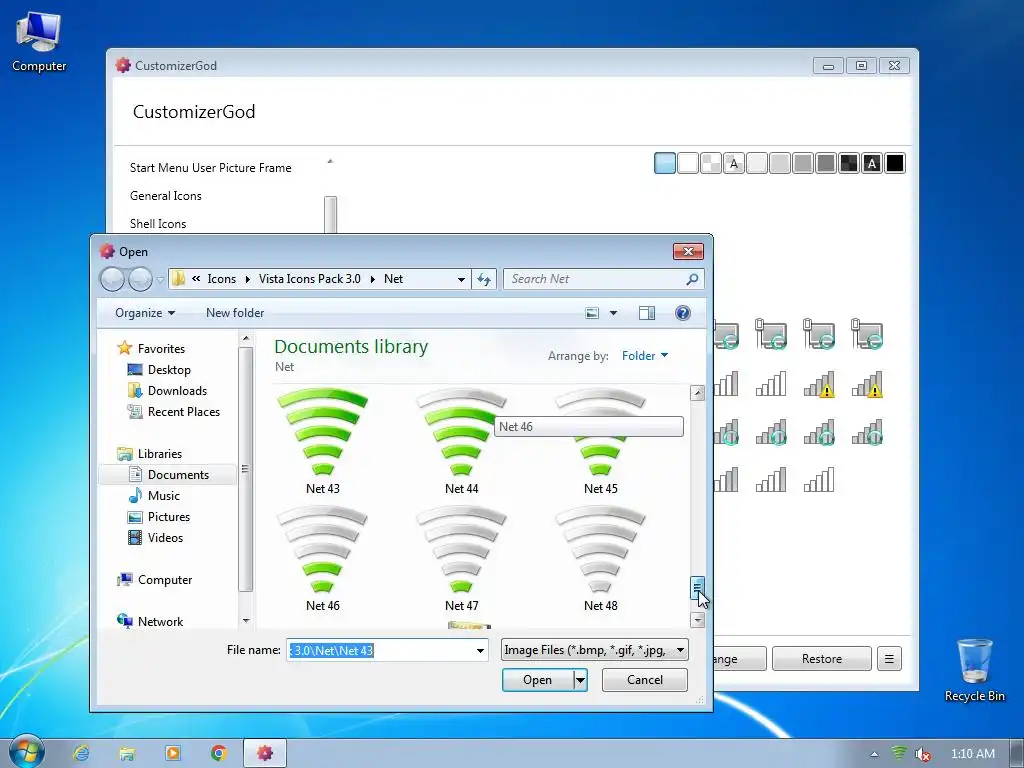Open the Organize menu

tap(145, 313)
